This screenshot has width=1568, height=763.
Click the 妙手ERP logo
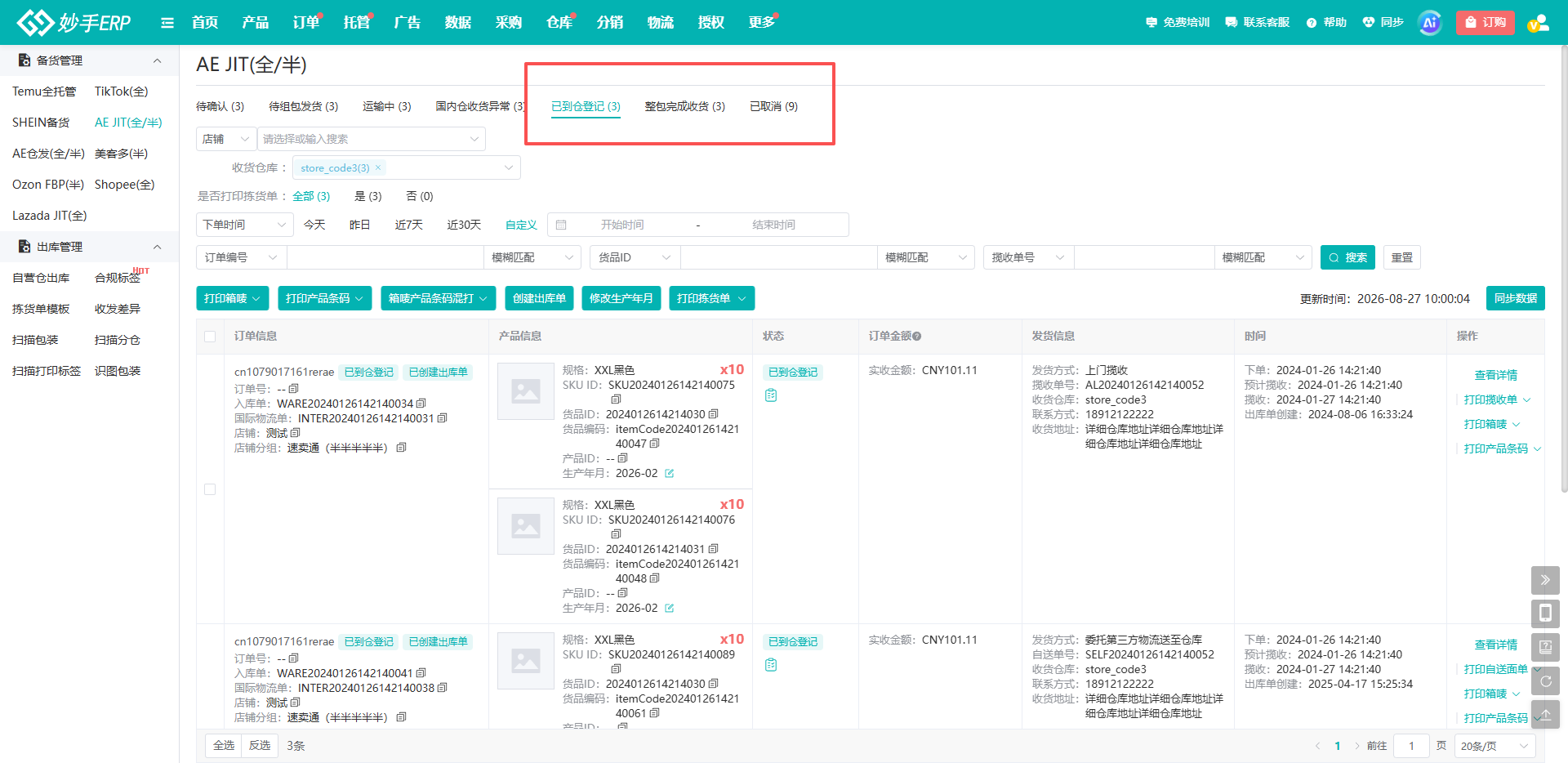[73, 22]
